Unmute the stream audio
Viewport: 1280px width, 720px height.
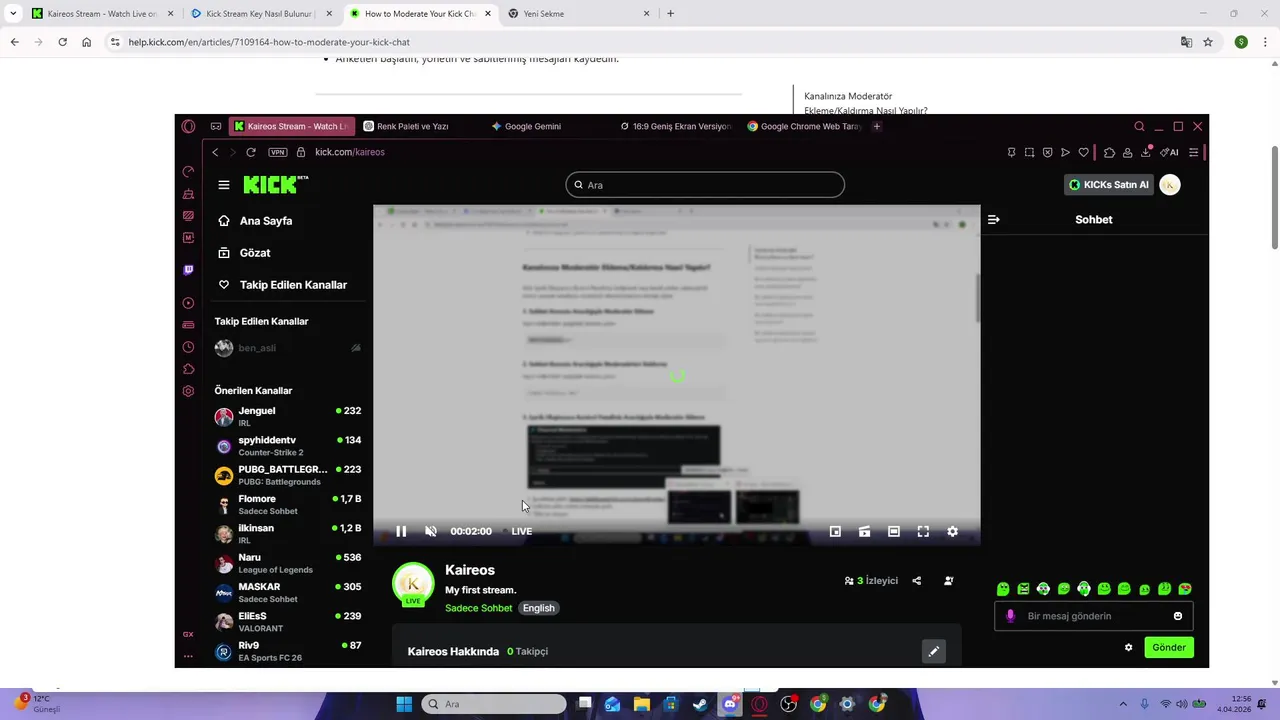point(431,531)
